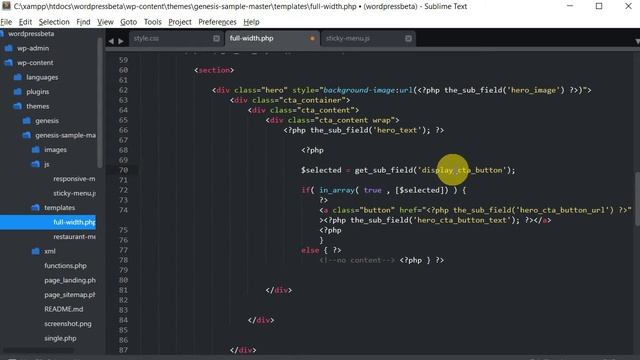Image resolution: width=640 pixels, height=360 pixels.
Task: Click line number 62 in gutter
Action: [x=123, y=90]
